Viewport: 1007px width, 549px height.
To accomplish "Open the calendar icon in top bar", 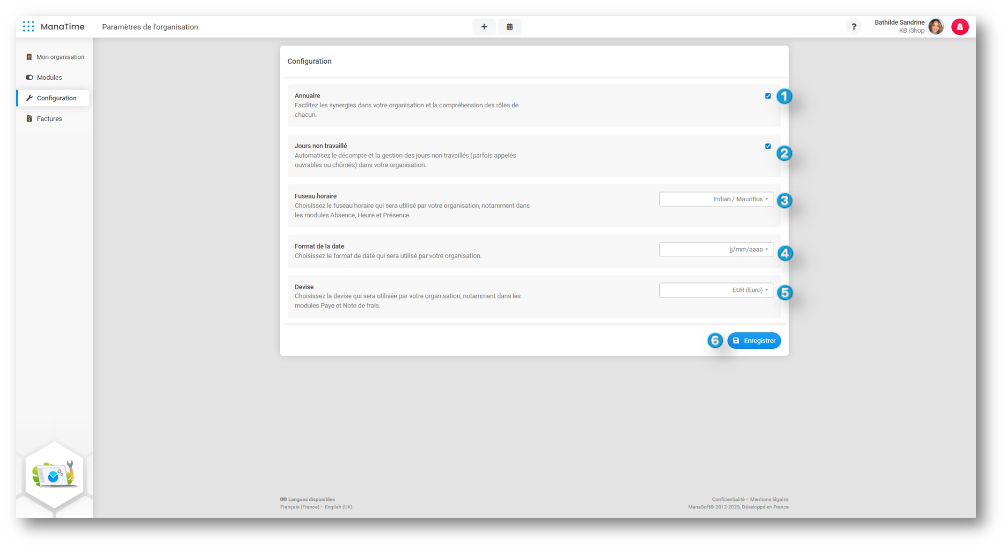I will (x=509, y=27).
